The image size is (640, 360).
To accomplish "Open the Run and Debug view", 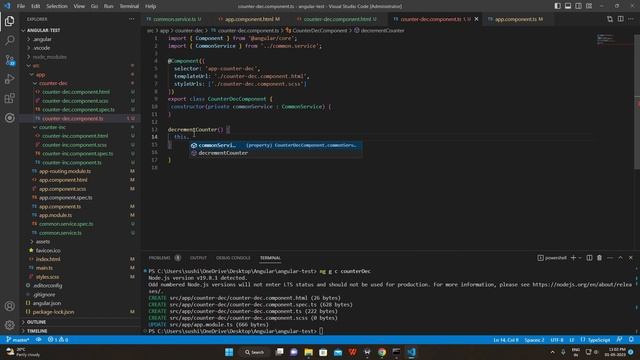I will pyautogui.click(x=10, y=79).
